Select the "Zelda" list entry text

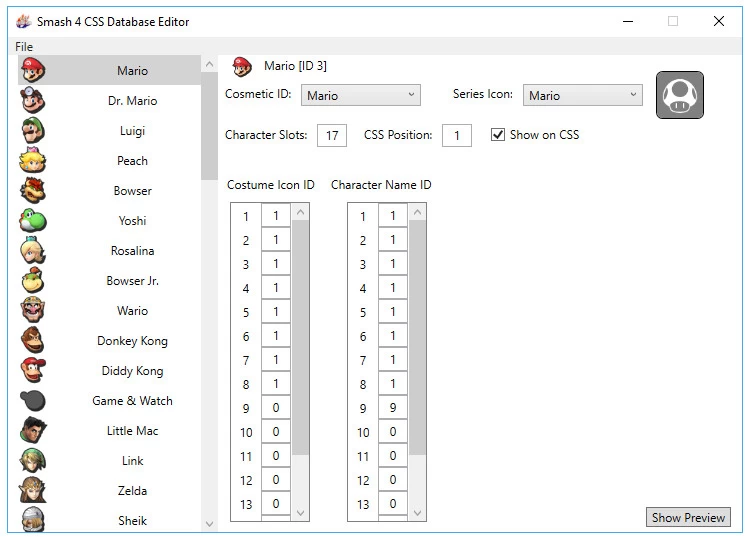pyautogui.click(x=132, y=491)
